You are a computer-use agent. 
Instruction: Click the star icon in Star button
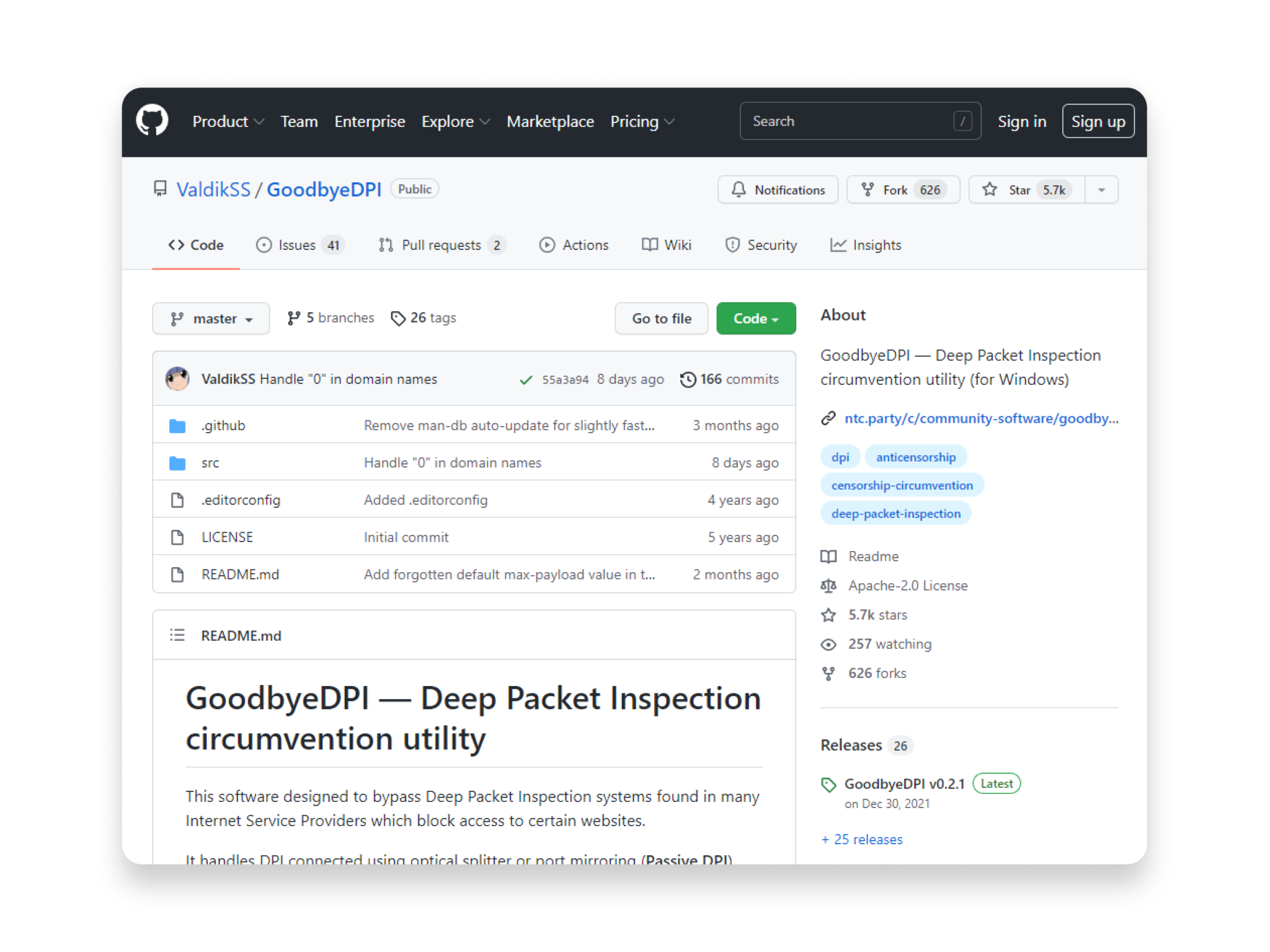pyautogui.click(x=990, y=190)
